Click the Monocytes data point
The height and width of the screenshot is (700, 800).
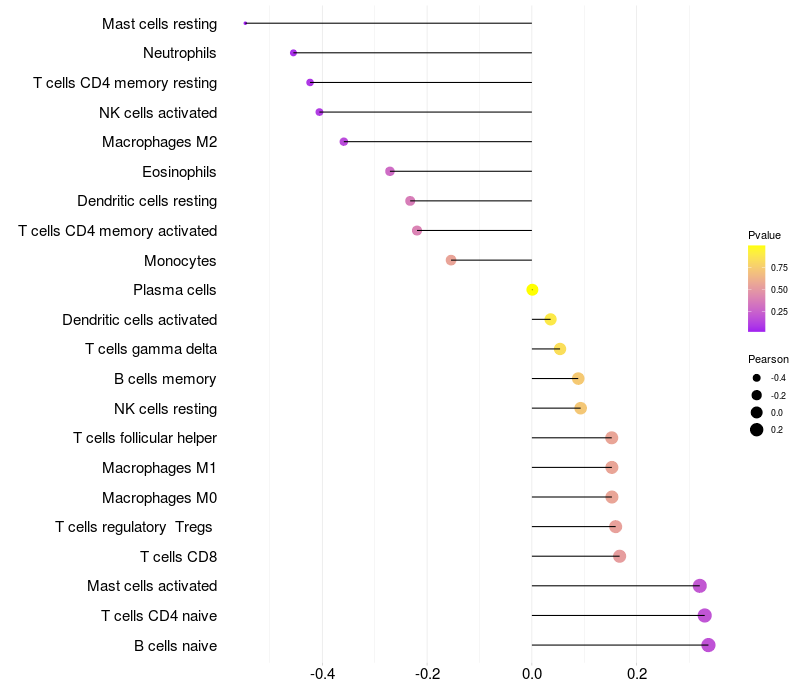pos(451,260)
